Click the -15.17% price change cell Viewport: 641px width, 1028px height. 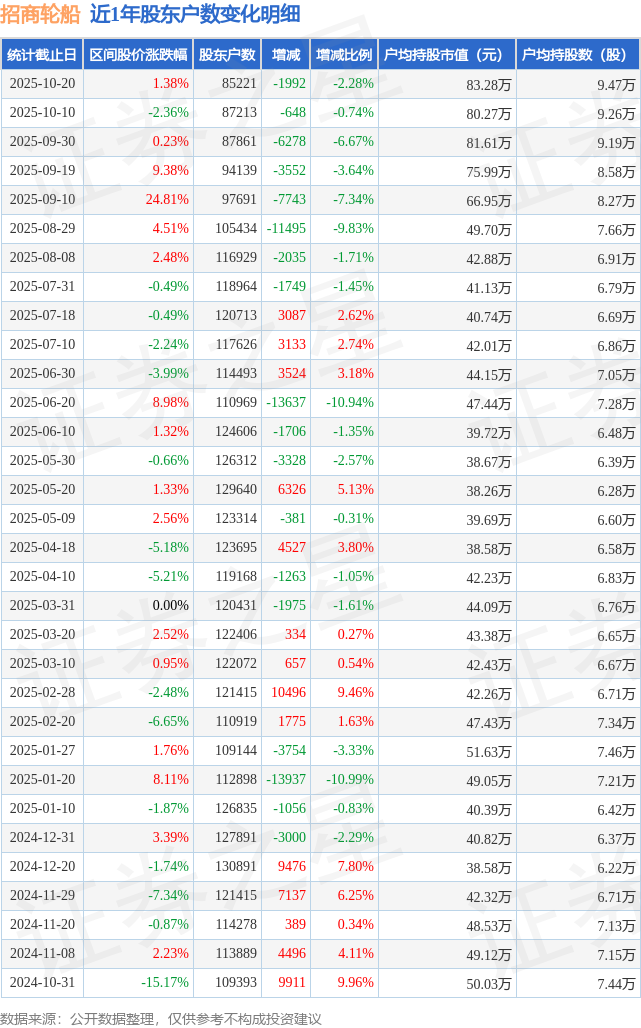165,983
